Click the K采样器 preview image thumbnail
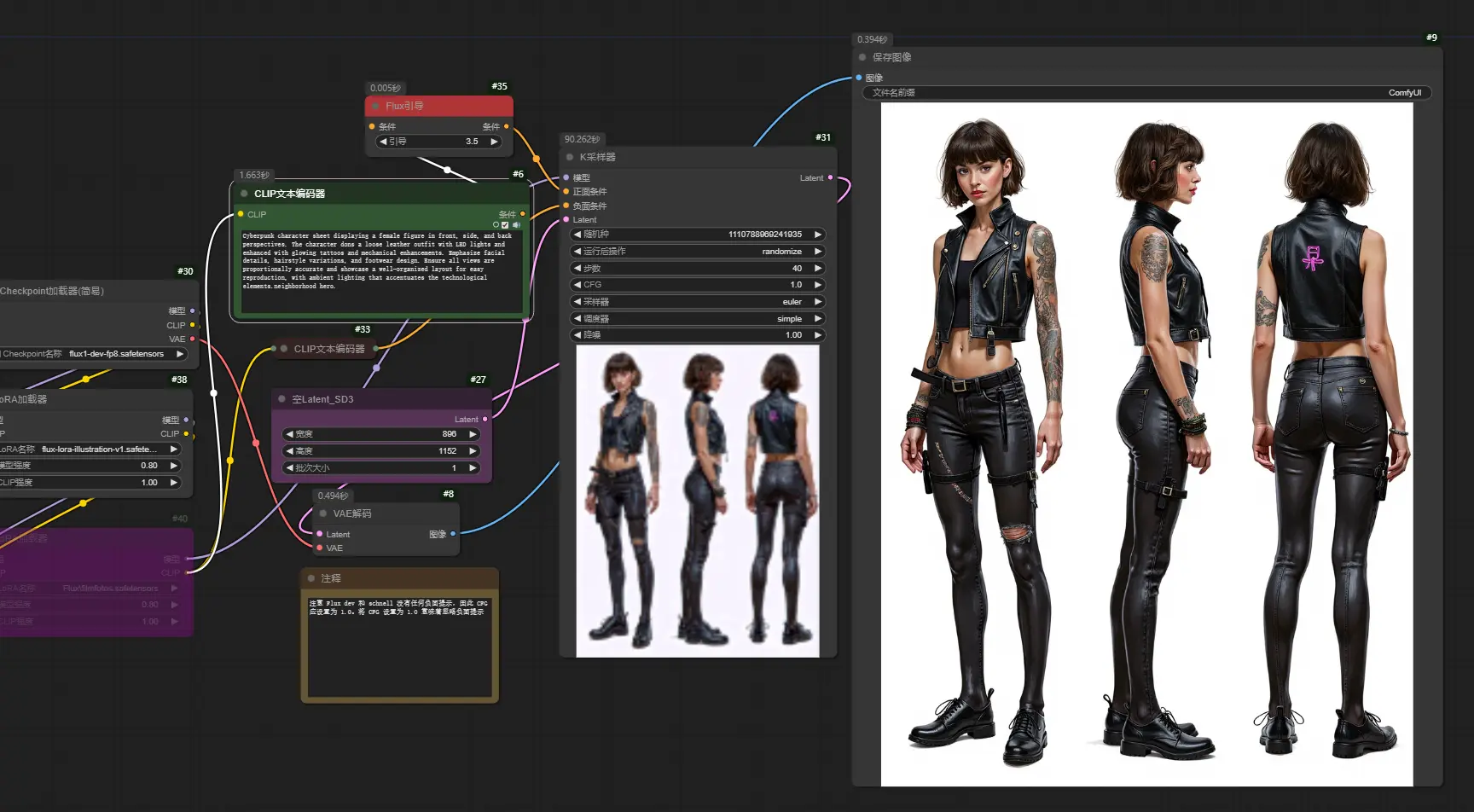1474x812 pixels. click(x=698, y=501)
